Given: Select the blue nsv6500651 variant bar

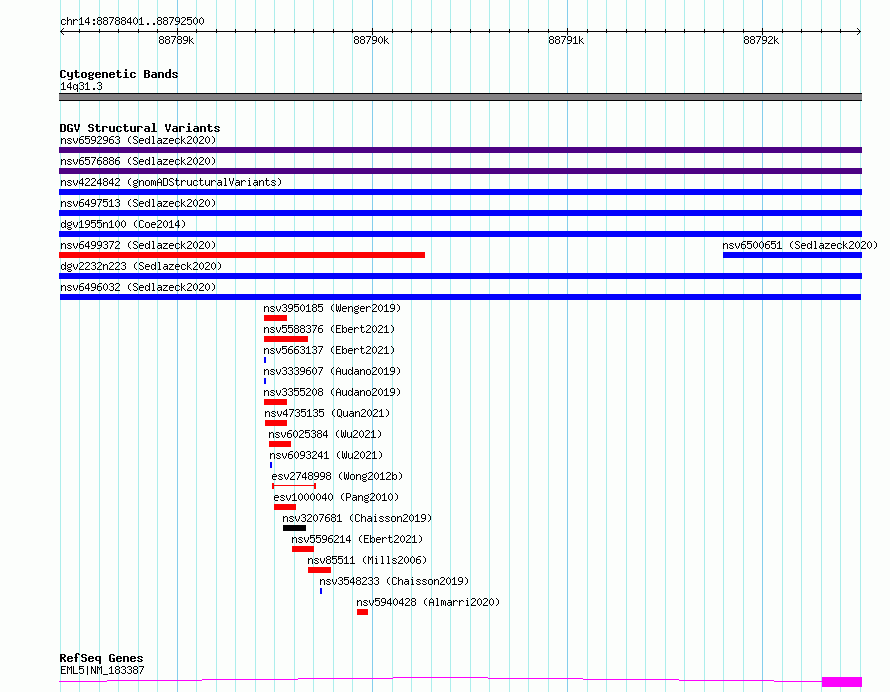Looking at the screenshot, I should [792, 255].
